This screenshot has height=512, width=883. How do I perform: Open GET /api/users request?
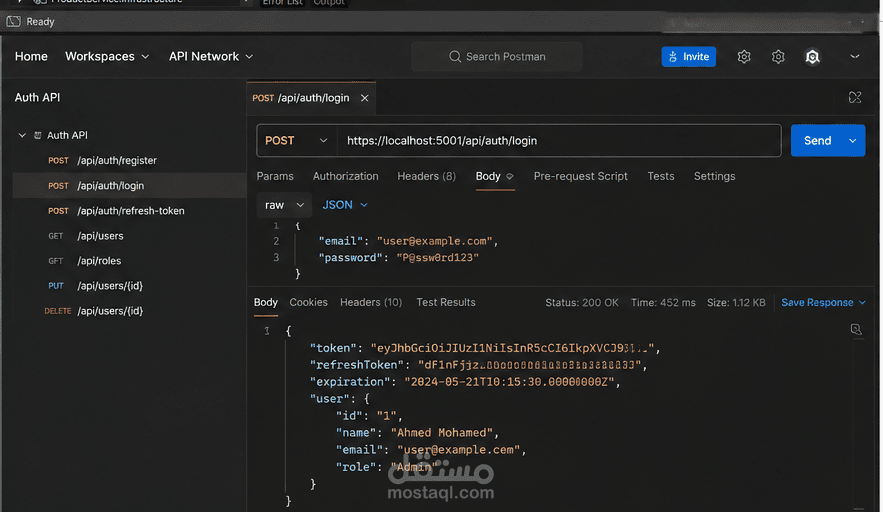[86, 235]
